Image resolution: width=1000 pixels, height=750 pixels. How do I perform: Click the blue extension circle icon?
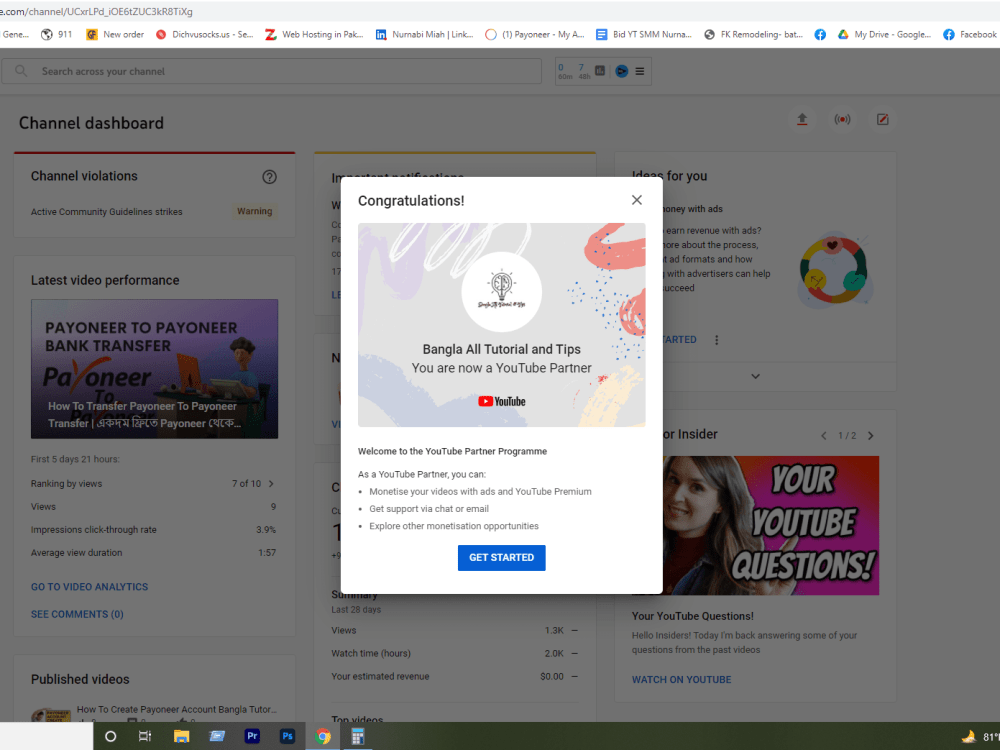click(x=621, y=71)
